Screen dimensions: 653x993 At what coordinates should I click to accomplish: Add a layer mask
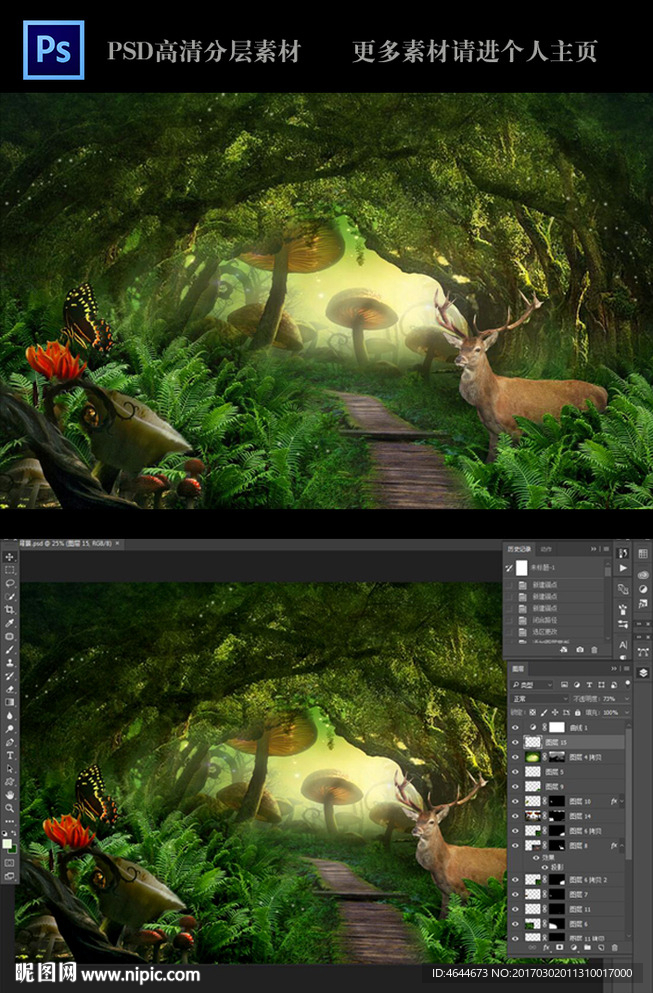pyautogui.click(x=559, y=947)
